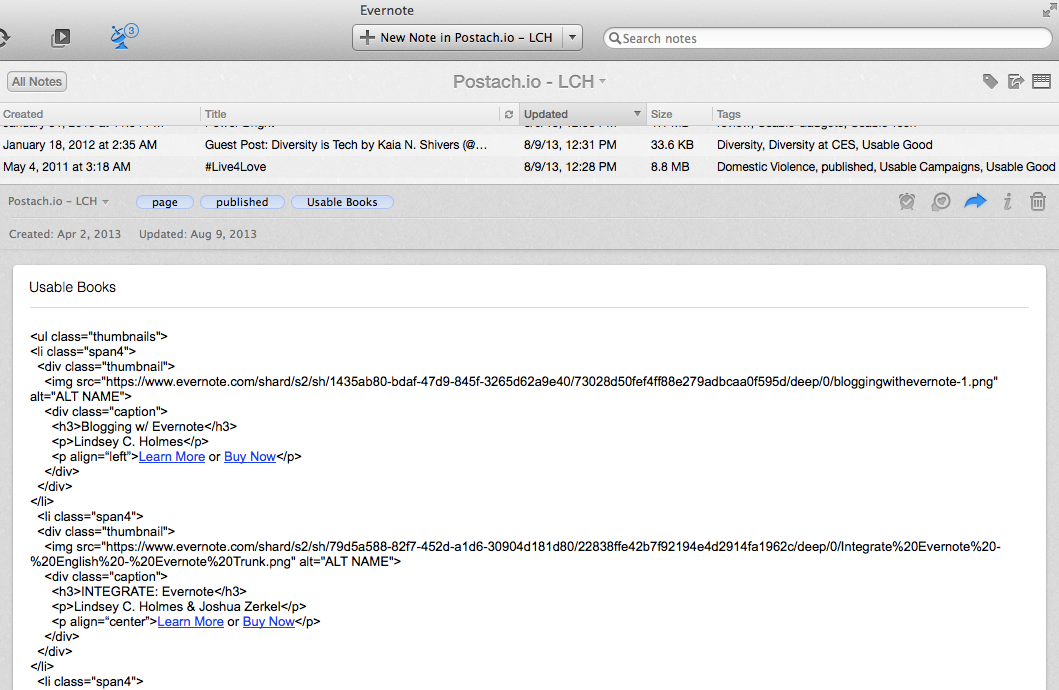Sort the notes by Created column
The width and height of the screenshot is (1059, 690).
click(100, 114)
